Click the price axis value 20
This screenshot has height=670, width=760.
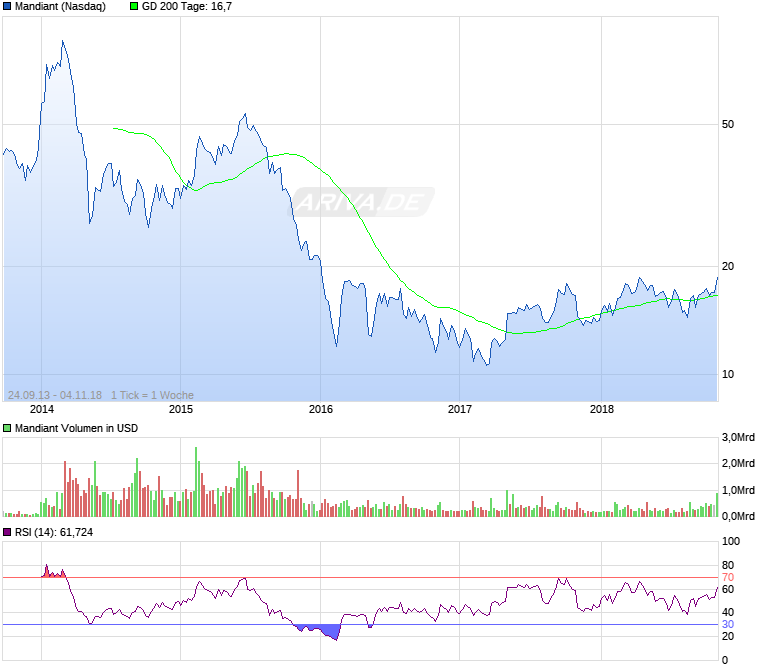728,266
